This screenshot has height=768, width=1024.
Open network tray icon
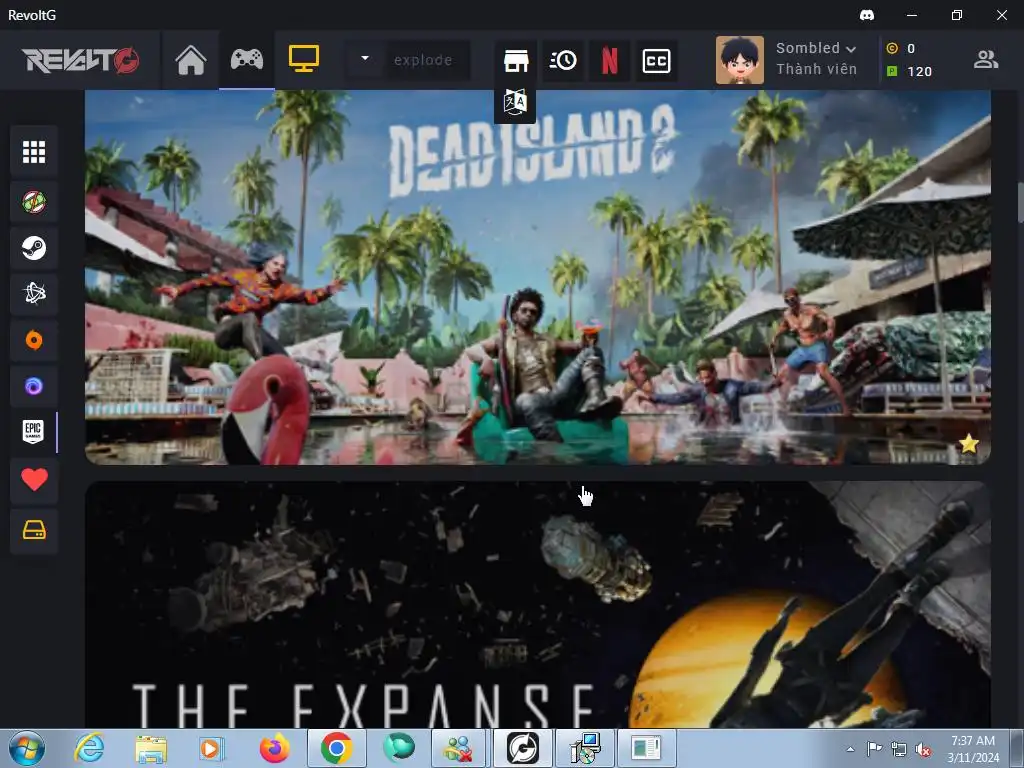899,749
